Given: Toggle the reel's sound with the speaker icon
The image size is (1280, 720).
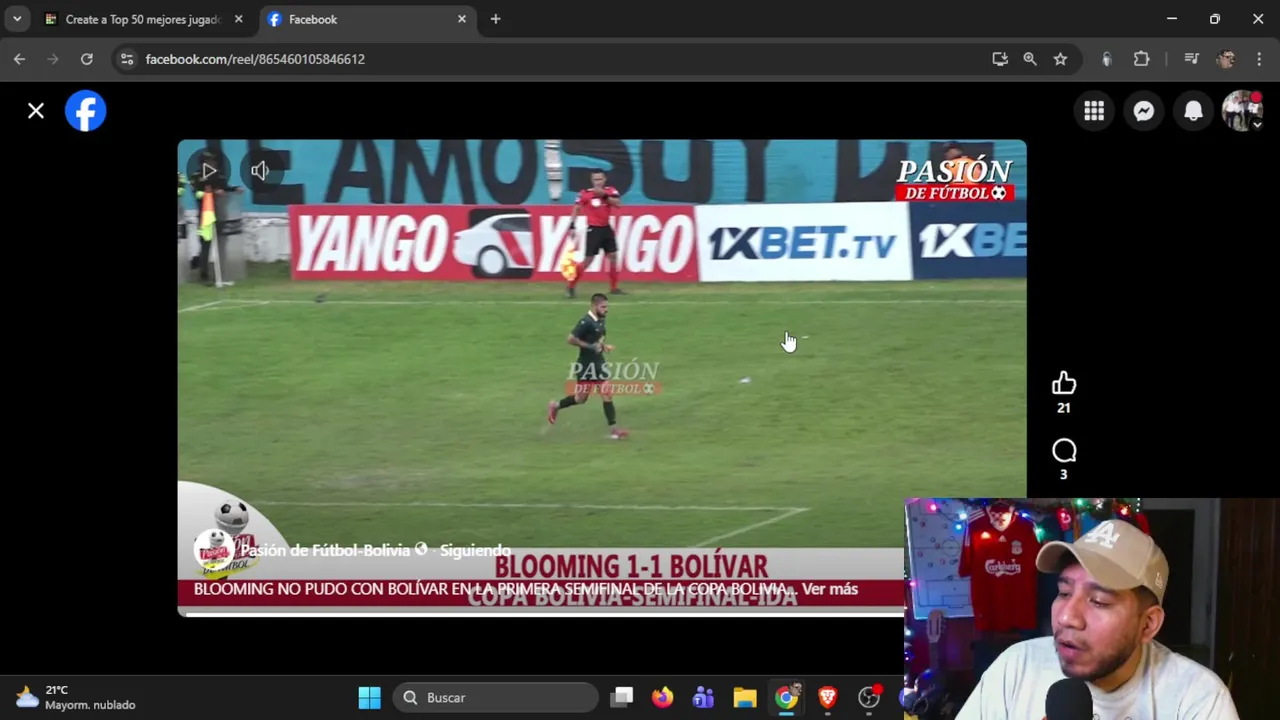Looking at the screenshot, I should coord(260,171).
